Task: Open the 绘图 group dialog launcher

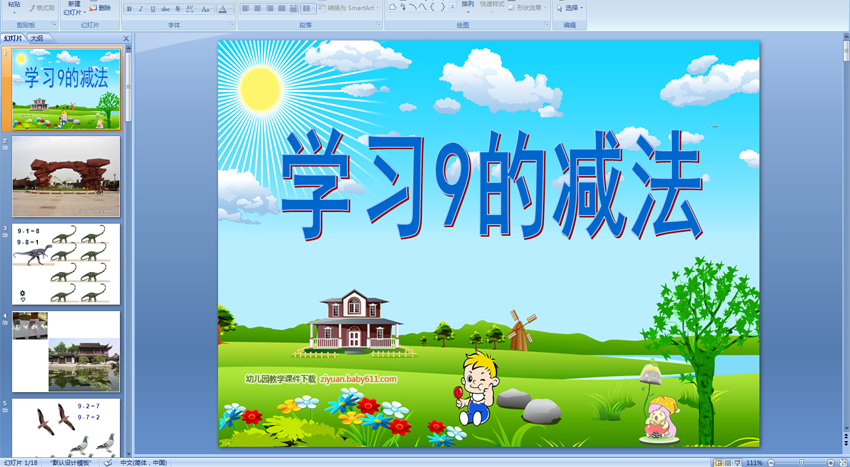Action: coord(545,25)
